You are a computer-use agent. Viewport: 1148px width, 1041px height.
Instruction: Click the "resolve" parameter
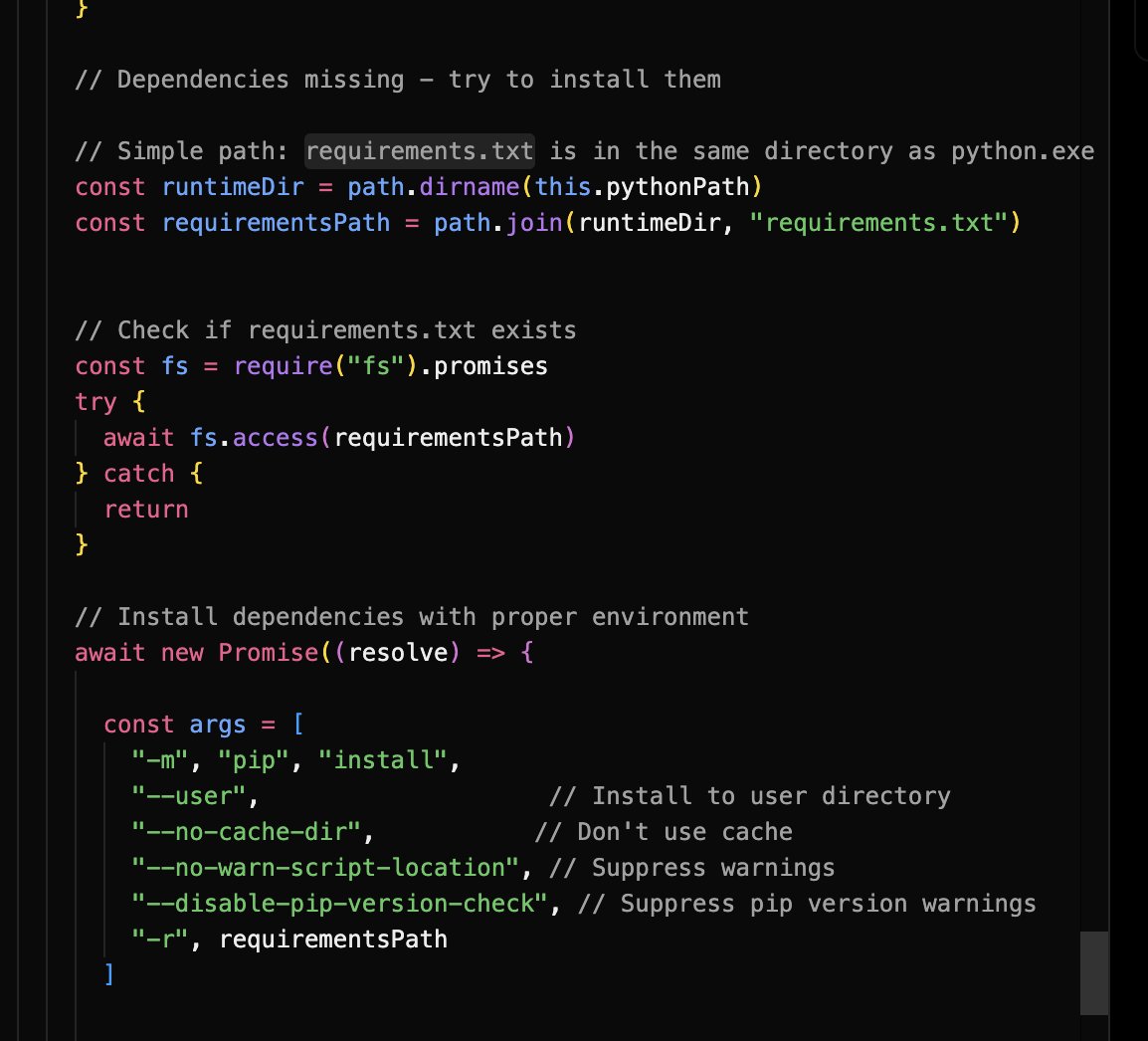point(398,653)
